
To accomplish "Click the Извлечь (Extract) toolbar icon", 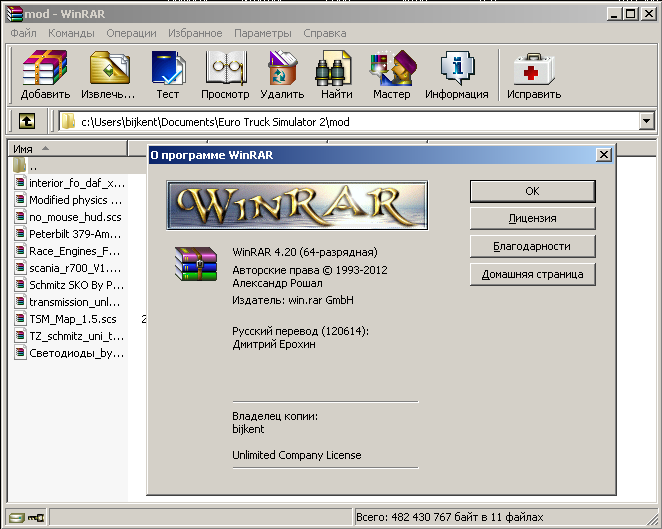I will 109,74.
